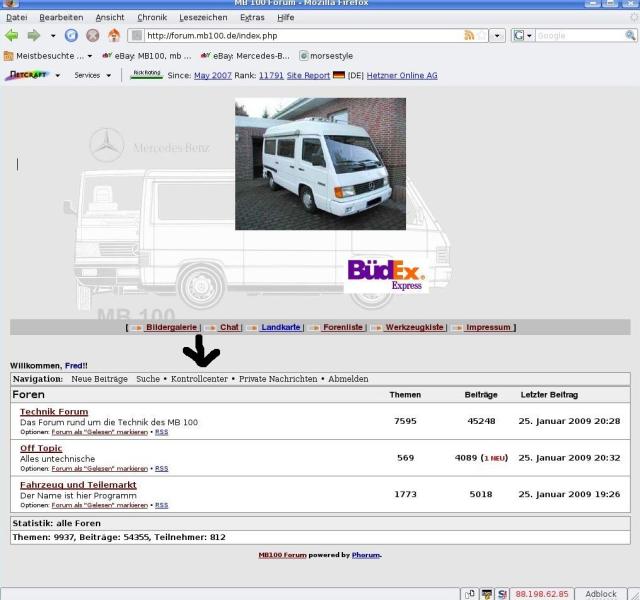The width and height of the screenshot is (640, 600).
Task: Open the back/forward history dropdown arrow
Action: [x=53, y=36]
